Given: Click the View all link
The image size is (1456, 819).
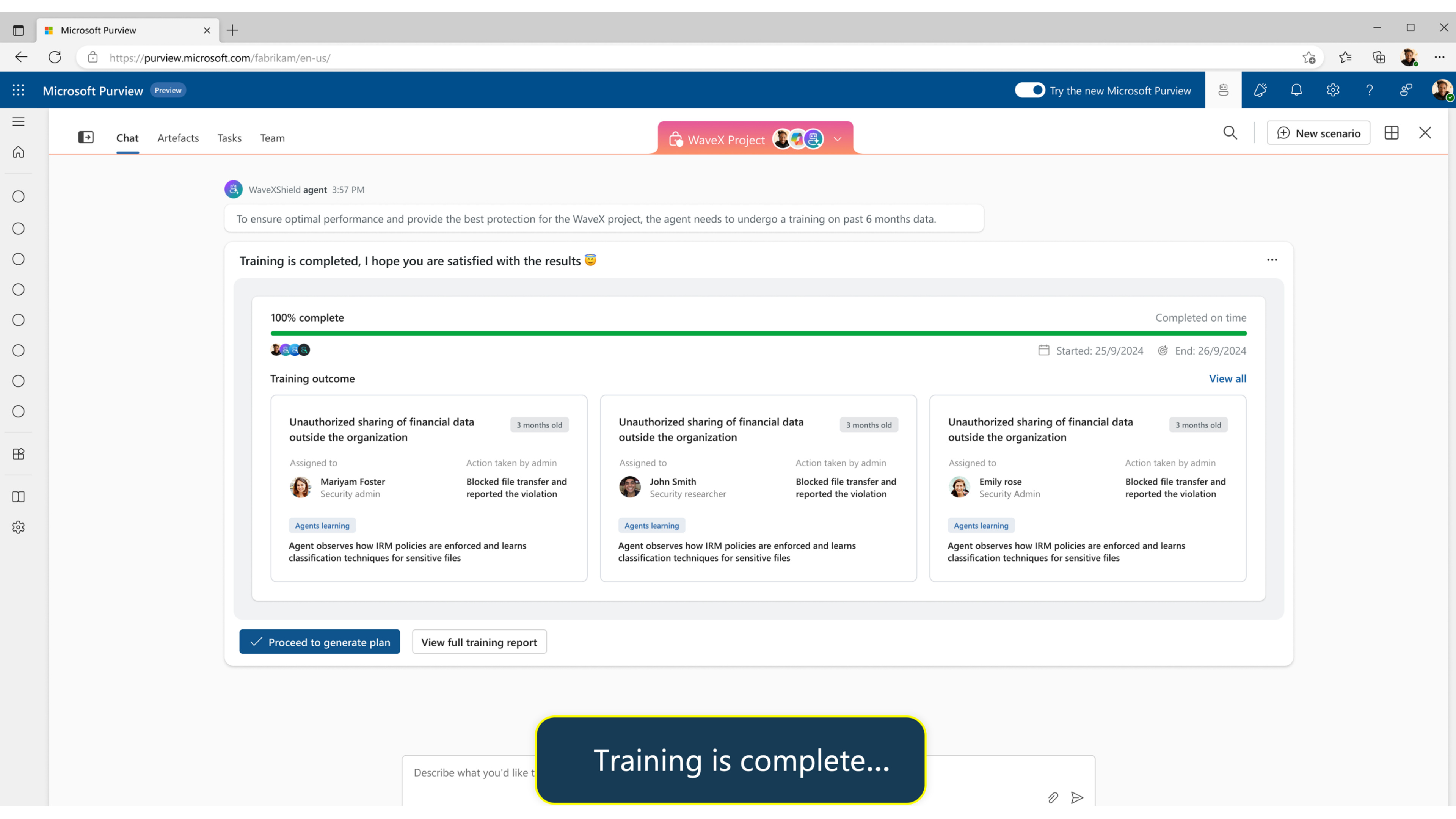Looking at the screenshot, I should coord(1227,379).
